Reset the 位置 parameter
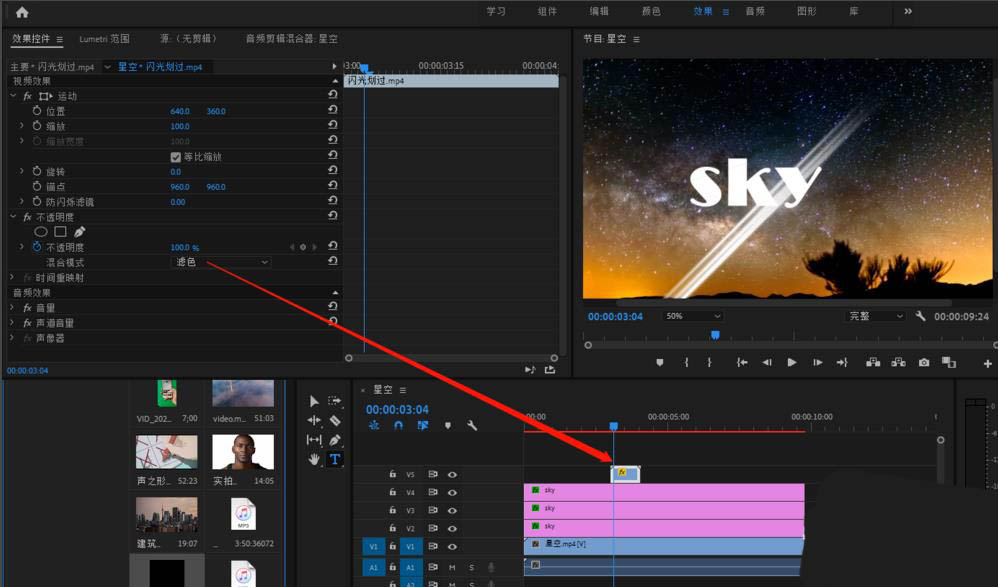 tap(332, 111)
